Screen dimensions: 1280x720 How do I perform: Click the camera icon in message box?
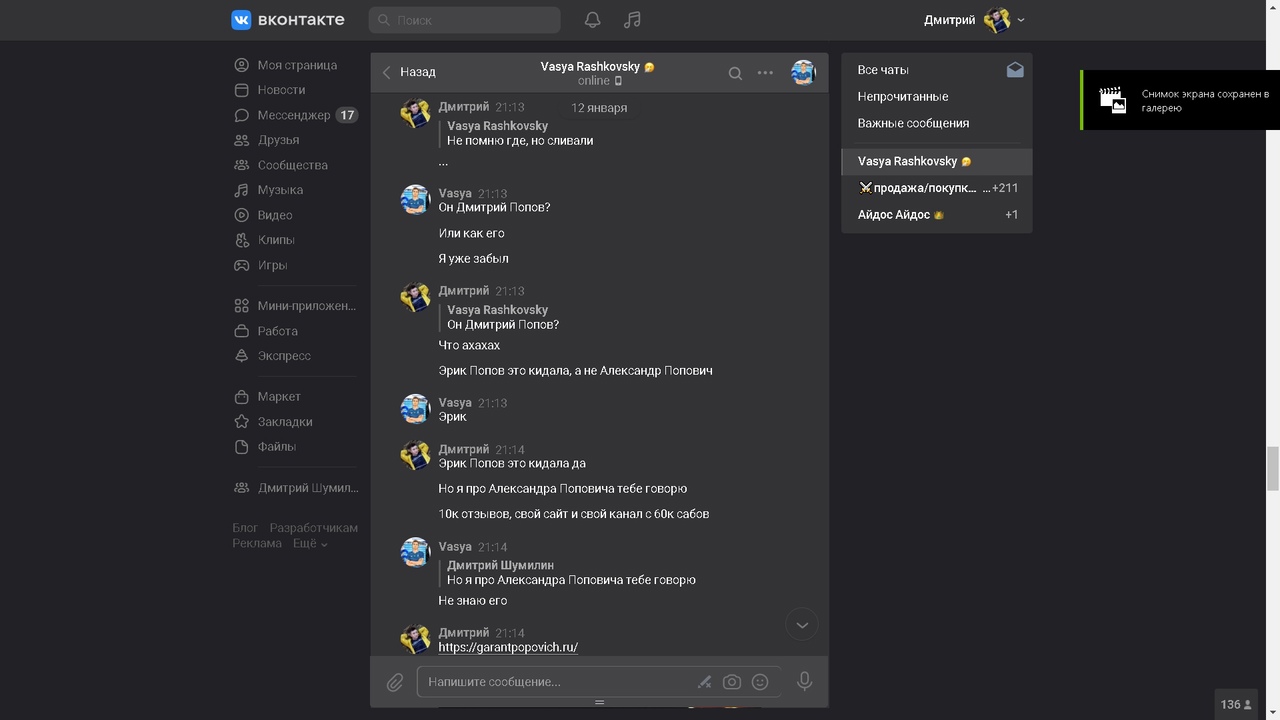click(x=732, y=682)
